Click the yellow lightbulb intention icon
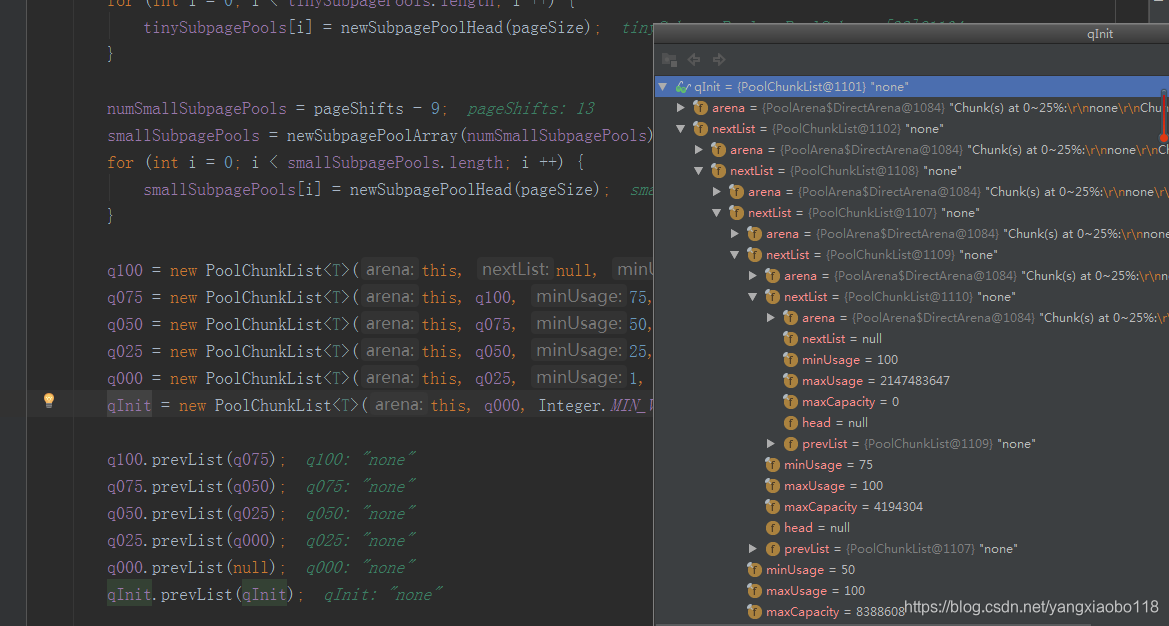1169x626 pixels. tap(48, 400)
